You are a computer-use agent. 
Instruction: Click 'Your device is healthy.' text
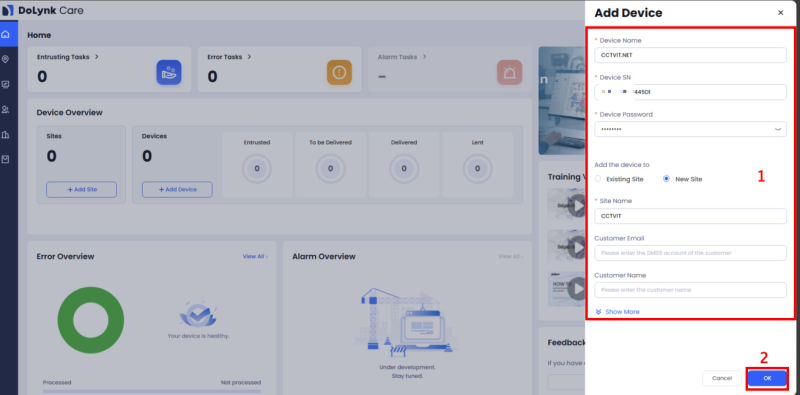(x=198, y=336)
